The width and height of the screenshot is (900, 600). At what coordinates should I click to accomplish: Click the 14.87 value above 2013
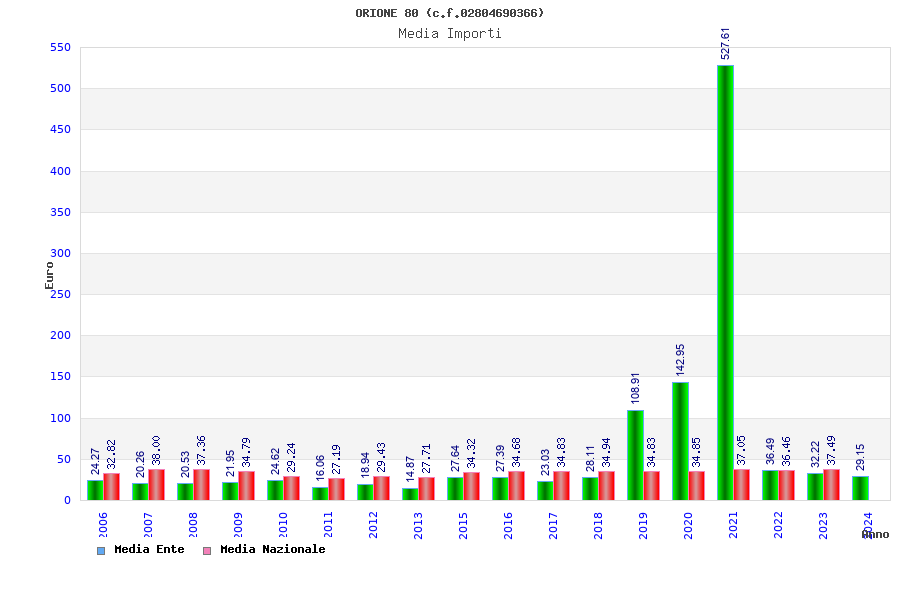click(x=410, y=469)
